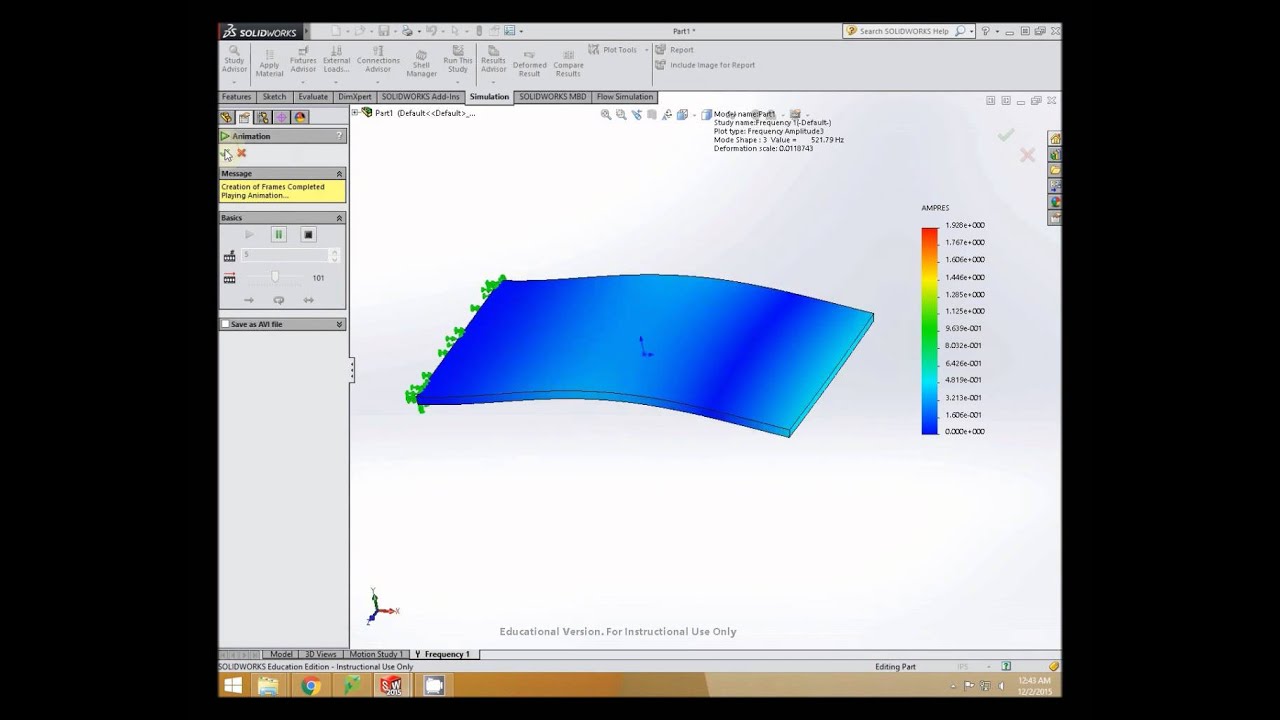This screenshot has height=720, width=1280.
Task: Switch to the Features tab
Action: pos(236,97)
